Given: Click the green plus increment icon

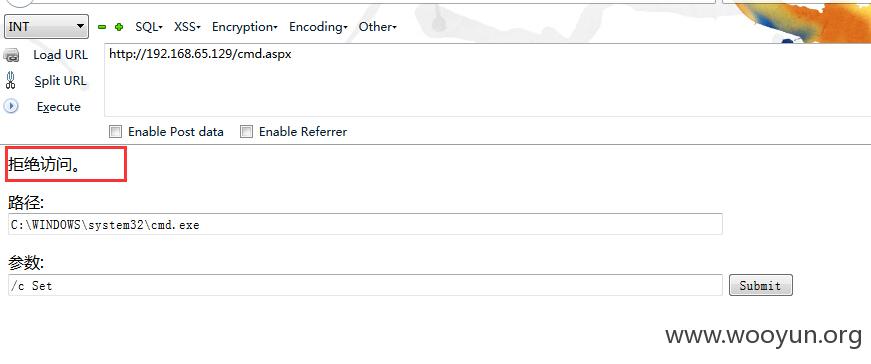Looking at the screenshot, I should click(119, 27).
